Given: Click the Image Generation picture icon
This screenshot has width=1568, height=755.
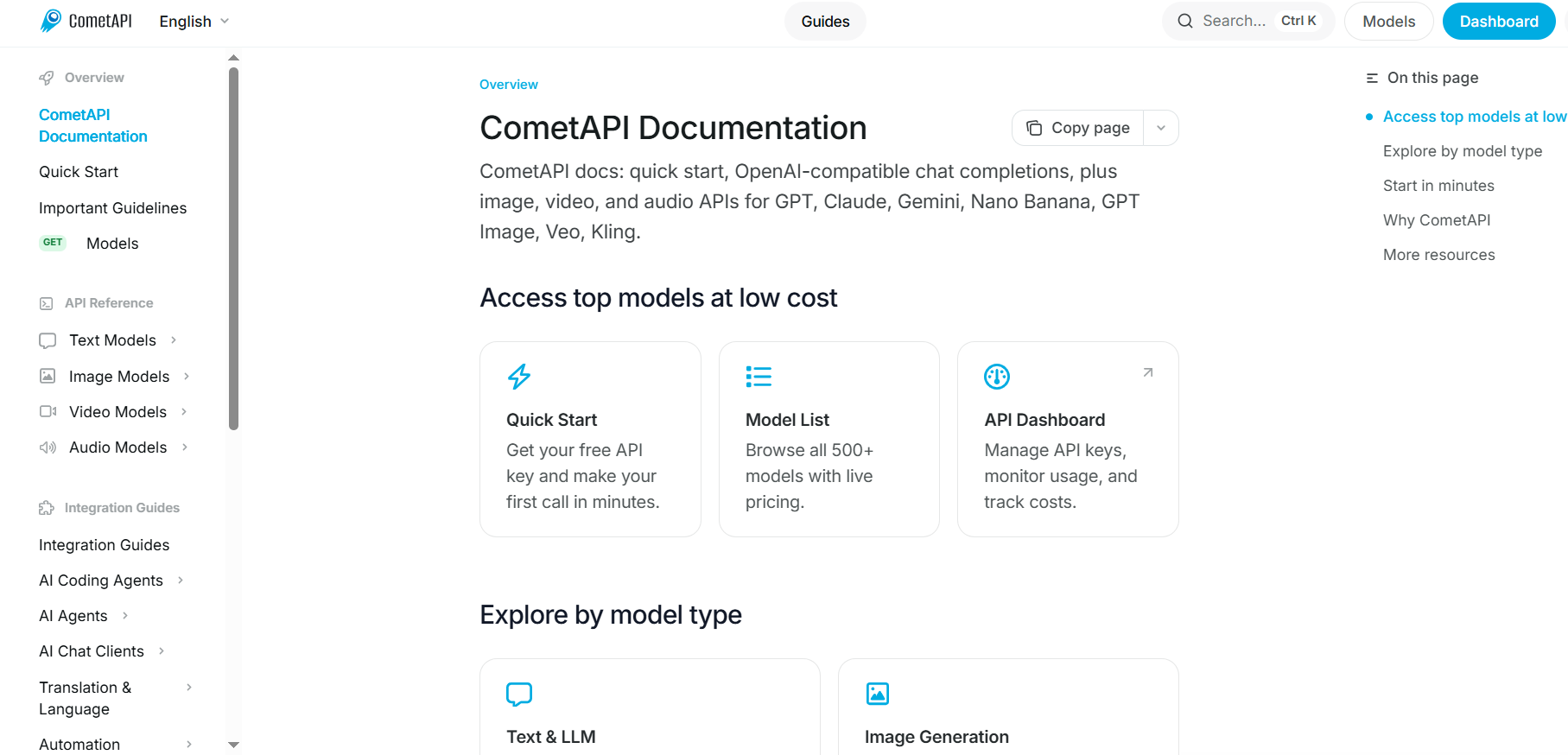Looking at the screenshot, I should (x=878, y=694).
